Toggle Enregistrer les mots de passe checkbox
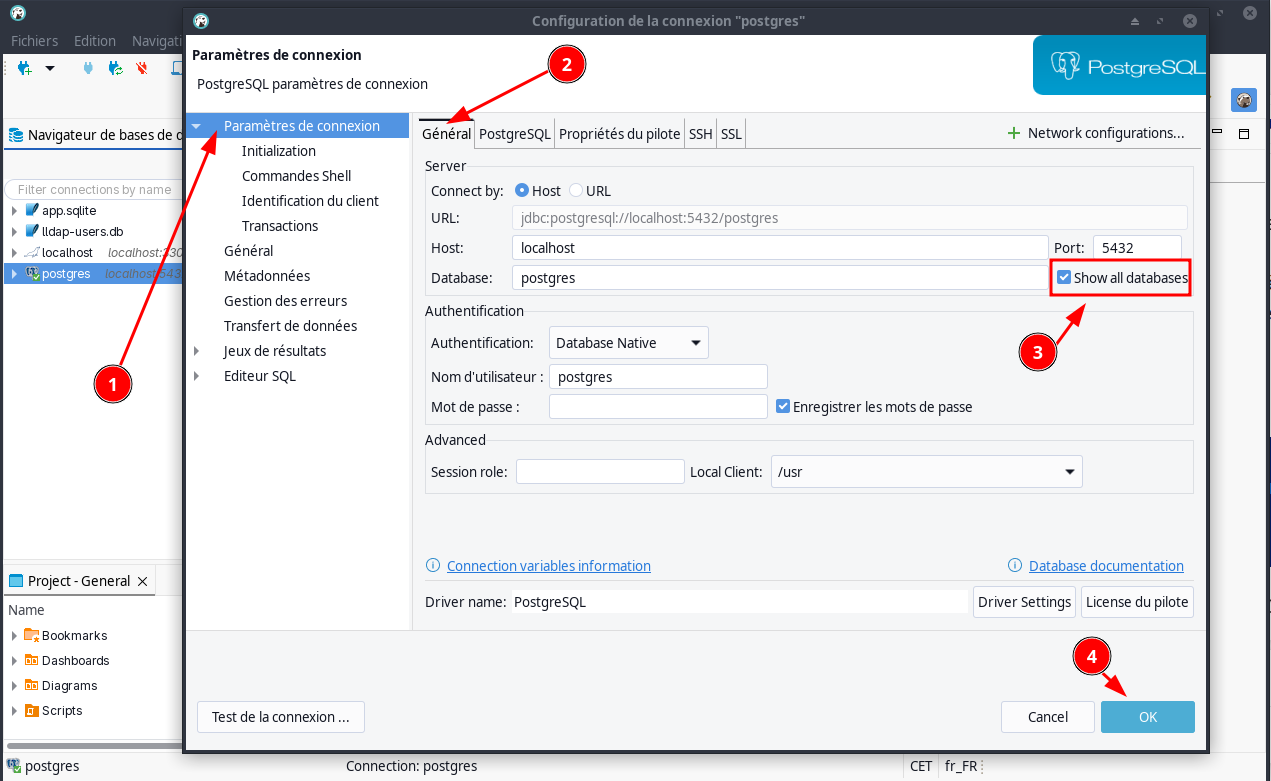 [x=783, y=407]
